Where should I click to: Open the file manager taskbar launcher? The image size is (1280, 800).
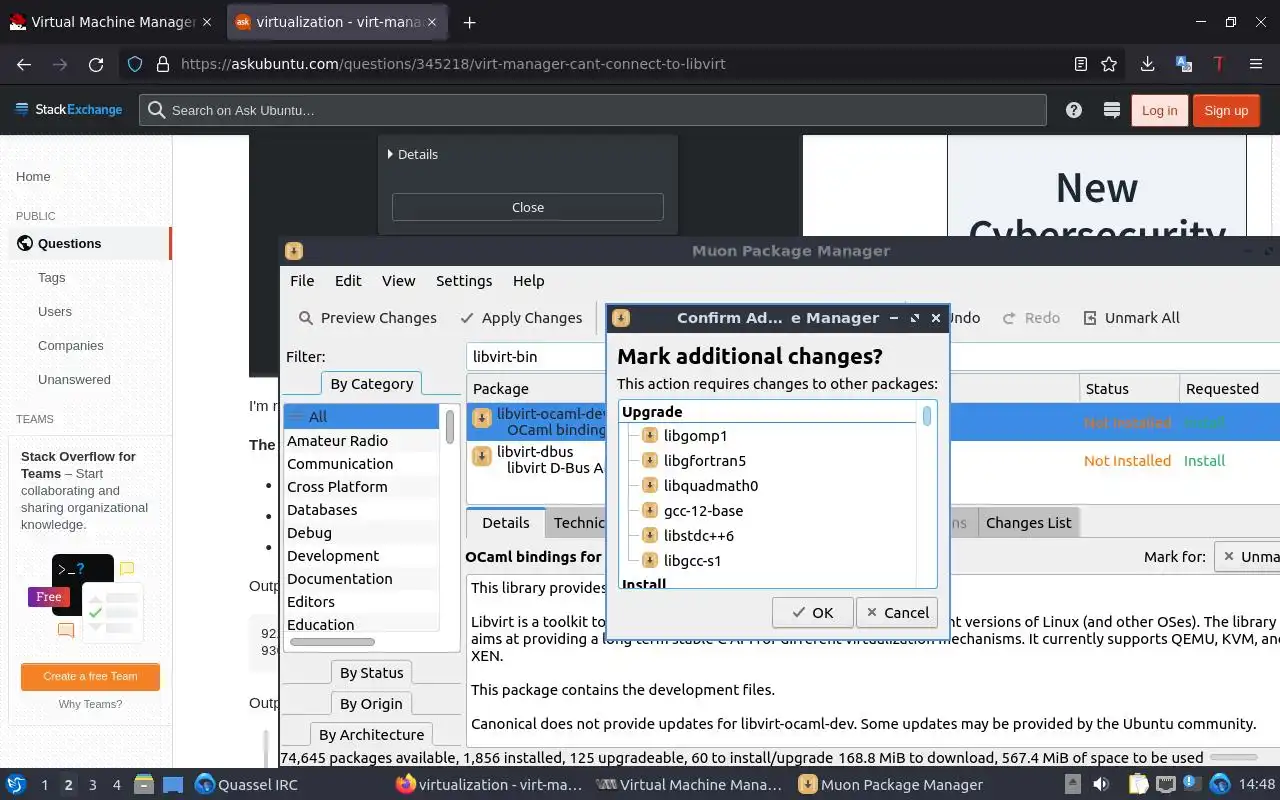point(143,785)
